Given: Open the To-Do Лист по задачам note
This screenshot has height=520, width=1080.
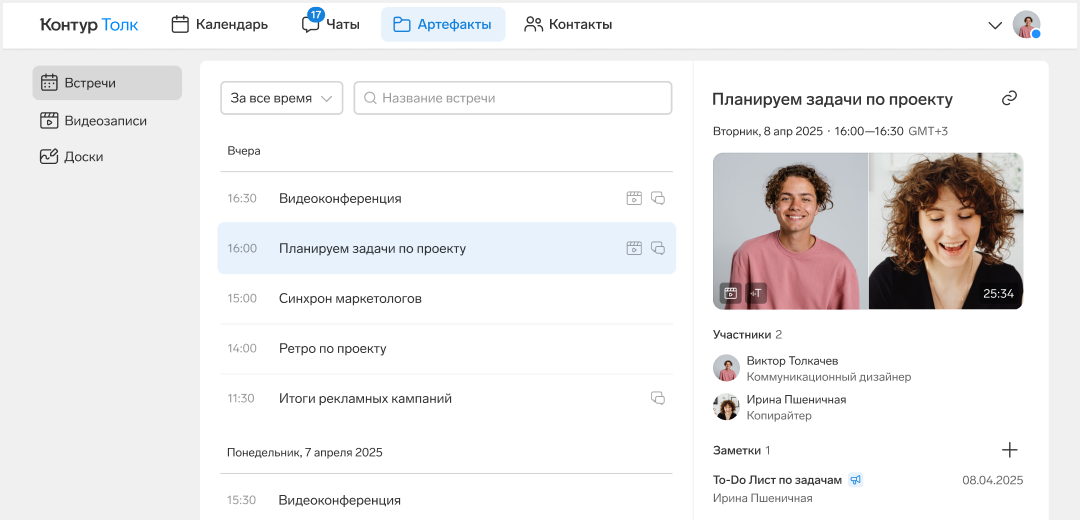Looking at the screenshot, I should [777, 480].
